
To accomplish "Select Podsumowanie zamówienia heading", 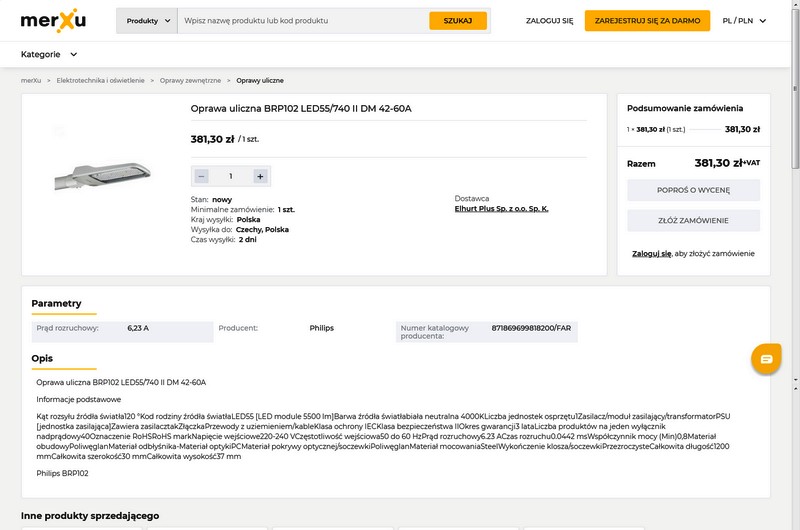I will point(685,108).
